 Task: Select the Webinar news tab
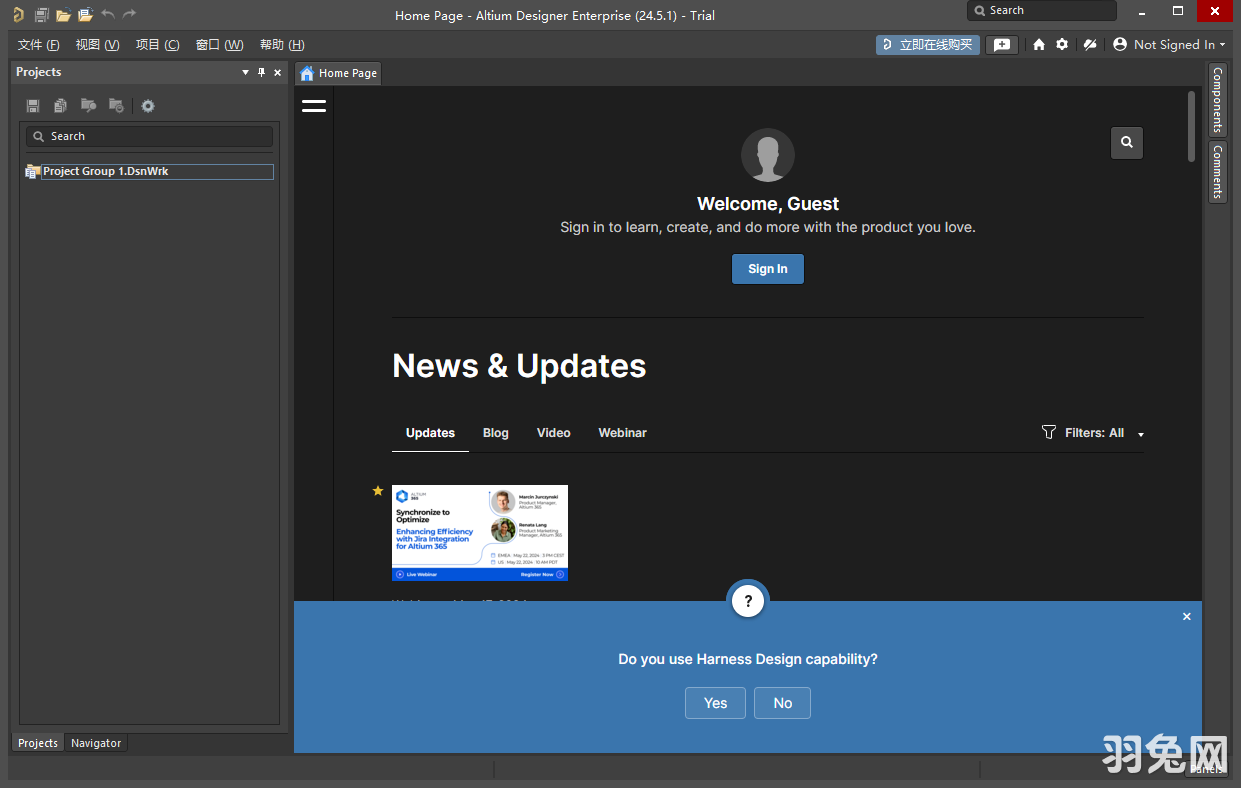[x=622, y=433]
